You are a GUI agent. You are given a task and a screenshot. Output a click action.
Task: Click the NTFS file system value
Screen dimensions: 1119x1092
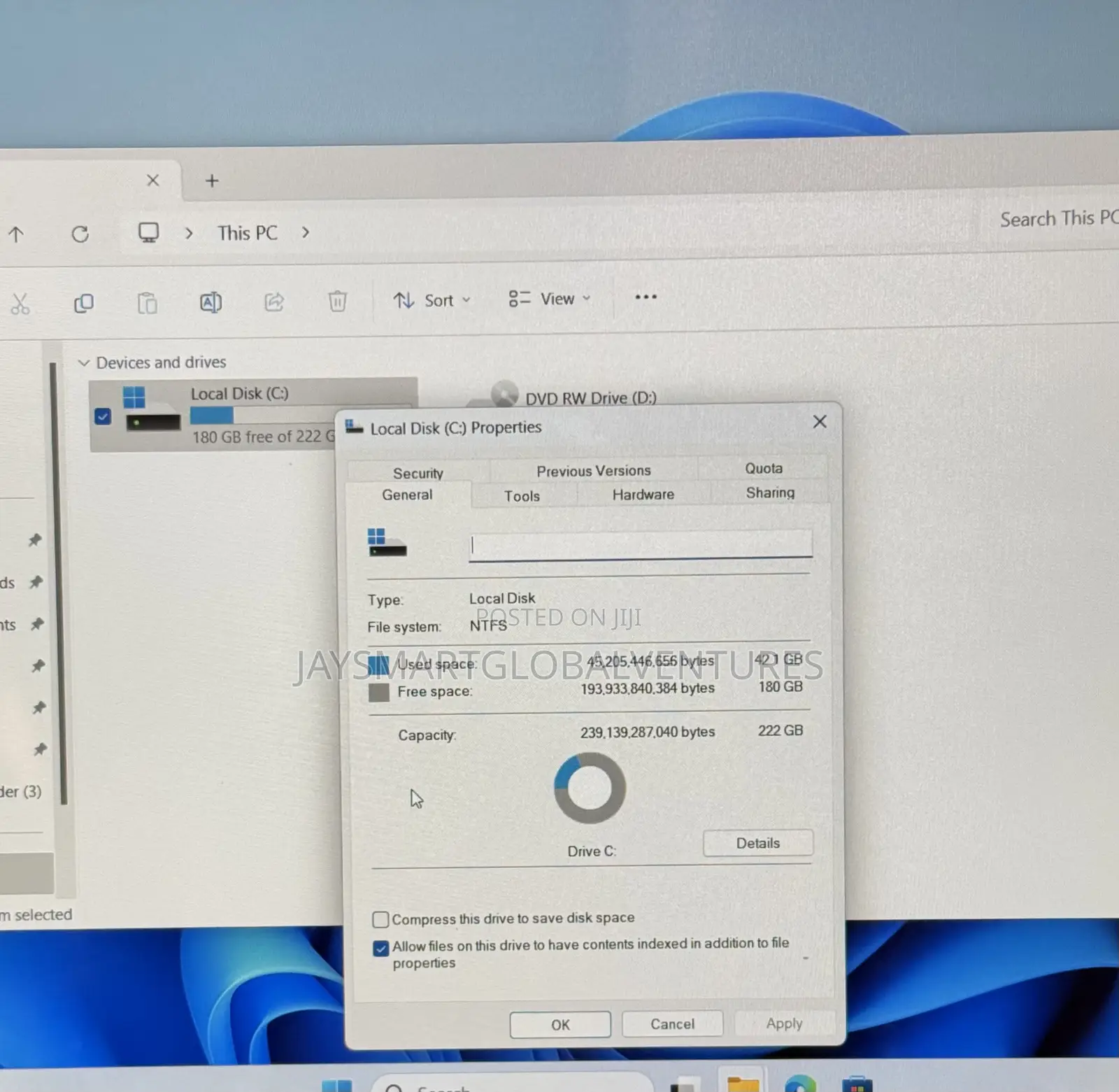pyautogui.click(x=488, y=625)
